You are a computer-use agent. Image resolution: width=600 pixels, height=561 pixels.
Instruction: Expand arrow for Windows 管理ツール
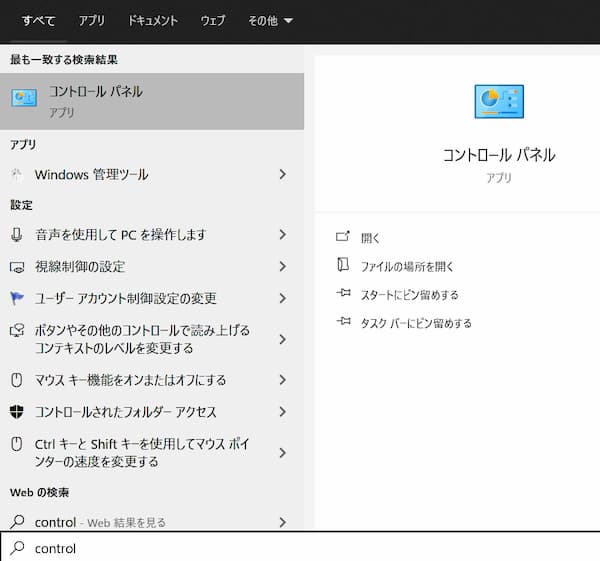click(283, 175)
